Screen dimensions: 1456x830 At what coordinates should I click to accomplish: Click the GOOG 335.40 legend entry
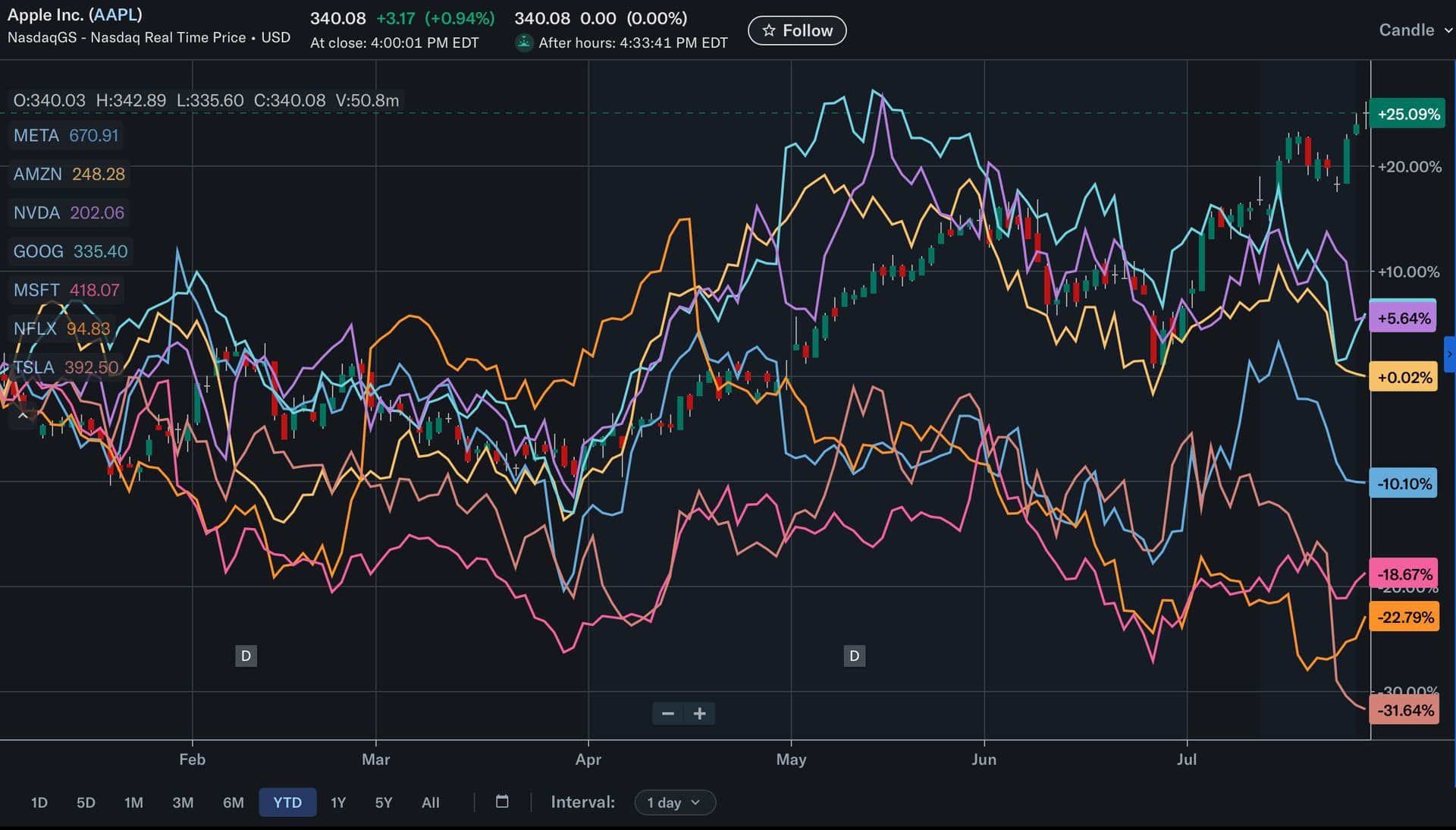coord(71,252)
